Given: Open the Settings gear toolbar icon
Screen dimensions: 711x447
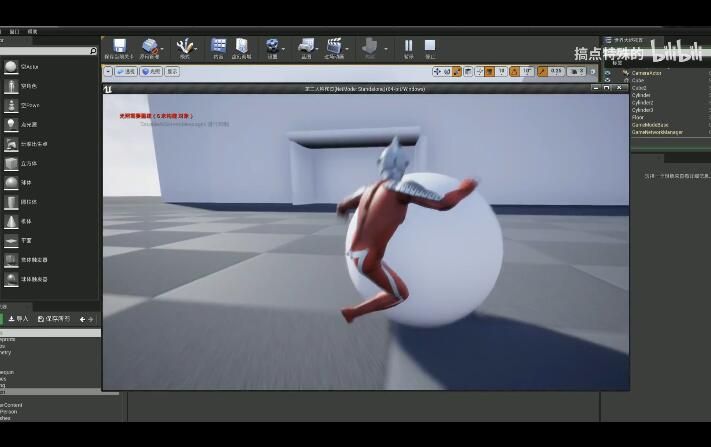Looking at the screenshot, I should point(272,46).
